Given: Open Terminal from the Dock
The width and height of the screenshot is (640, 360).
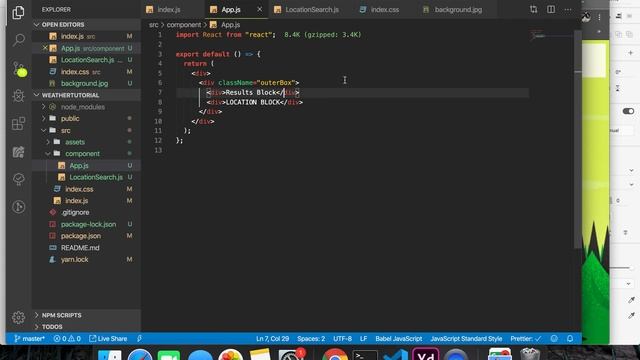Looking at the screenshot, I should [364, 355].
